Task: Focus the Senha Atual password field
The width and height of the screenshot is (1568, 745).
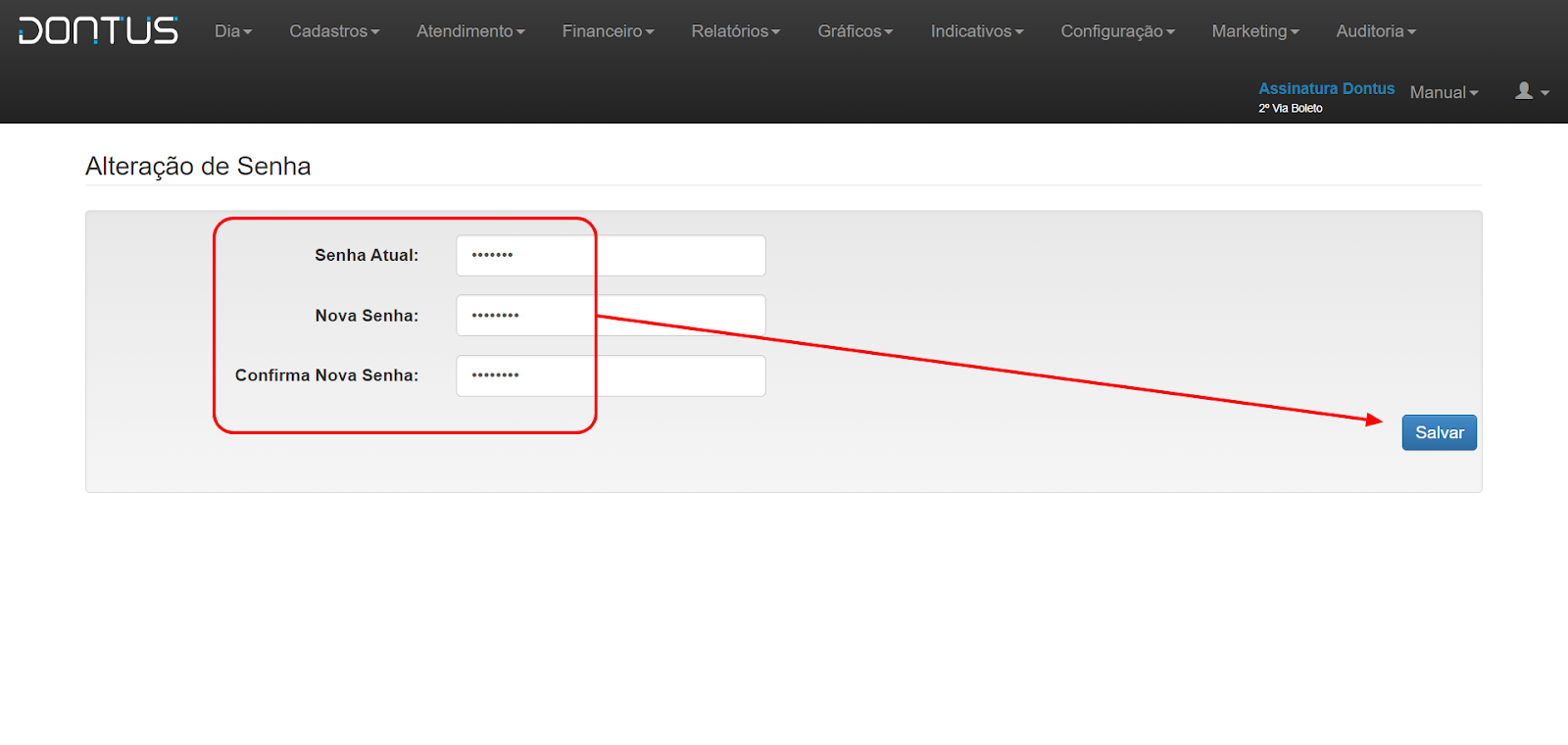Action: (x=611, y=255)
